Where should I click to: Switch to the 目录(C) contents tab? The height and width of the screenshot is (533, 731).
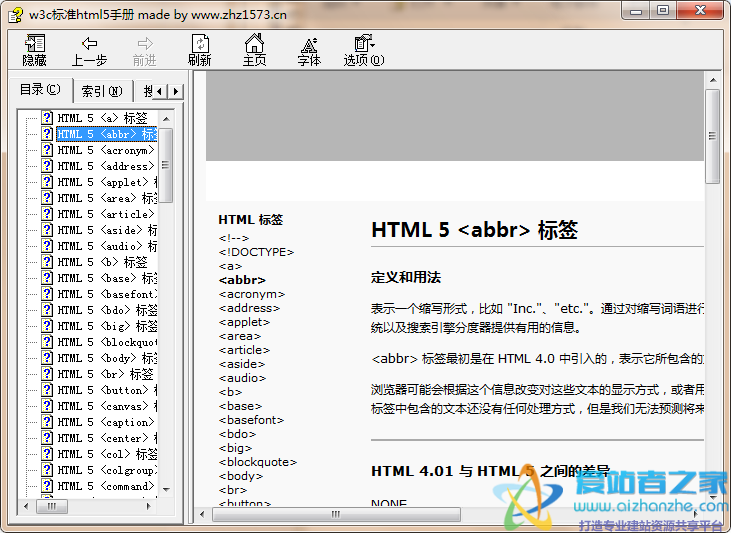pyautogui.click(x=41, y=90)
